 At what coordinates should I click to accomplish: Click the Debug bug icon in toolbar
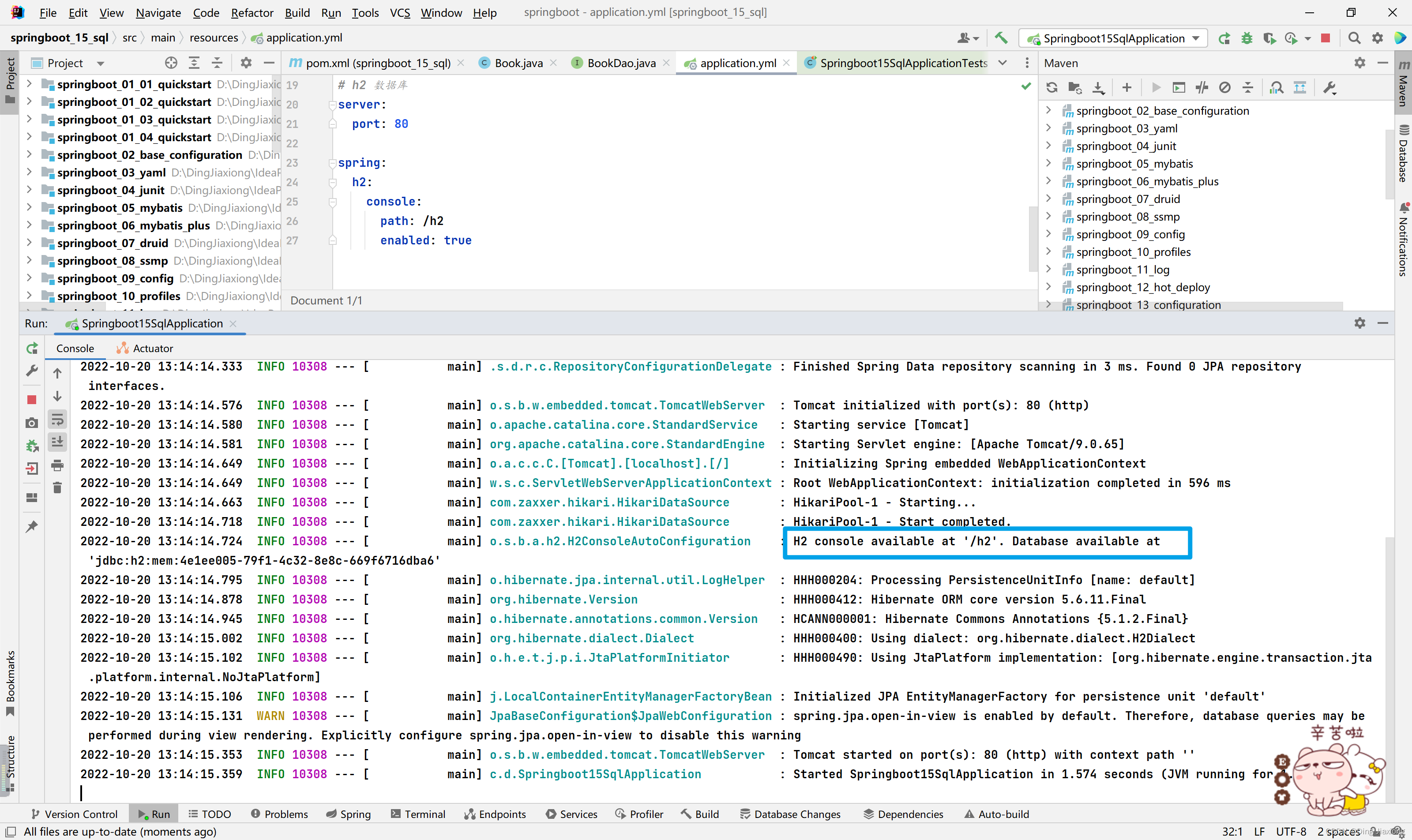1247,38
